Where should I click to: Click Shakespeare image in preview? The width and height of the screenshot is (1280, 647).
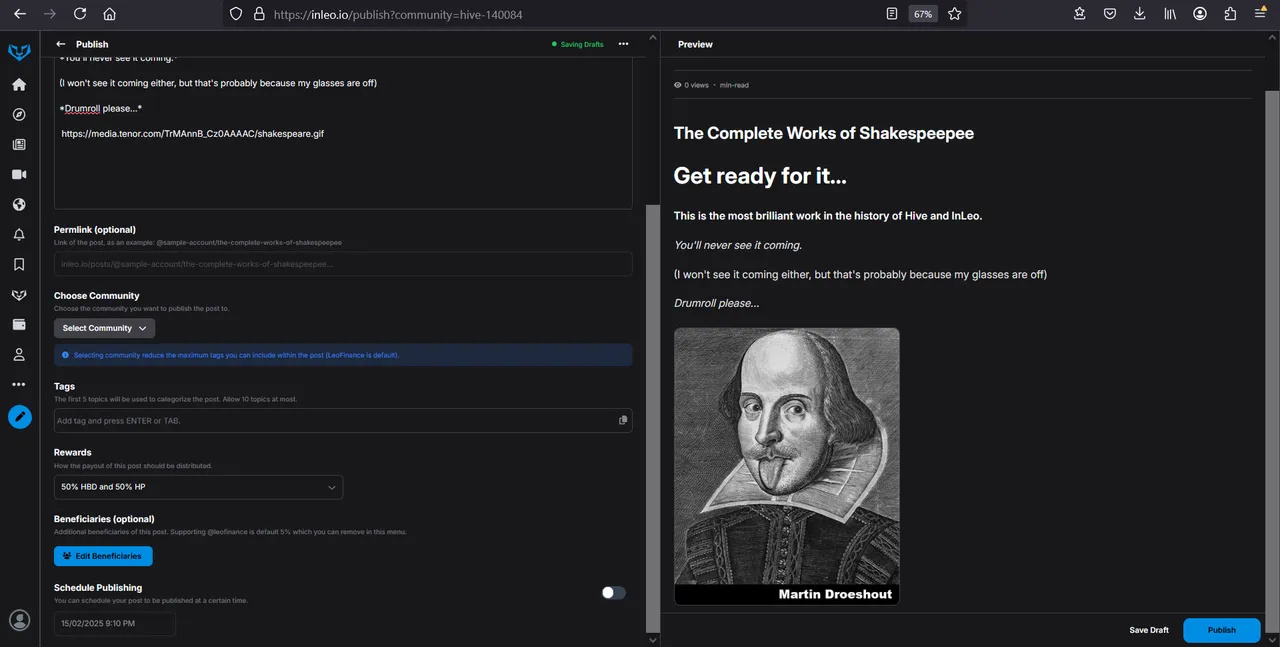coord(787,466)
